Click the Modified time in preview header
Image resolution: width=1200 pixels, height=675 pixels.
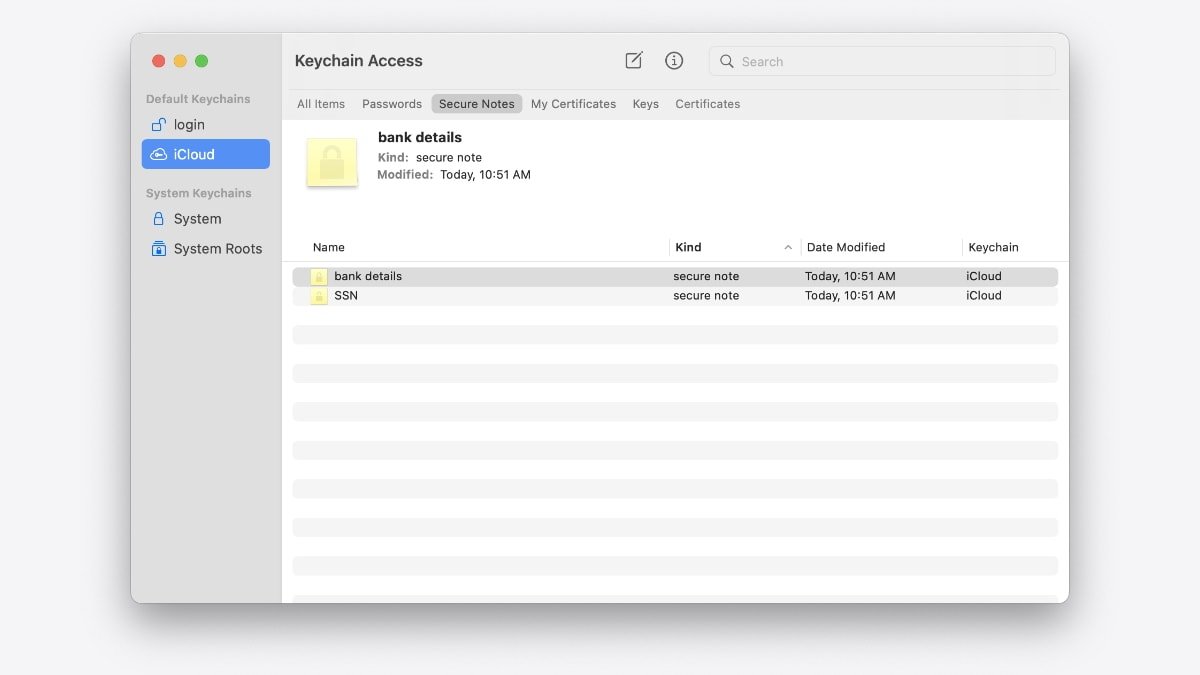(x=486, y=175)
